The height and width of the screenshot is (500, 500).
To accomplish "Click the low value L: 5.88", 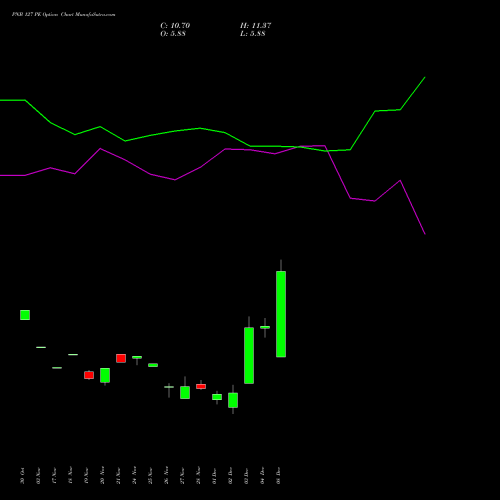I will pos(253,34).
